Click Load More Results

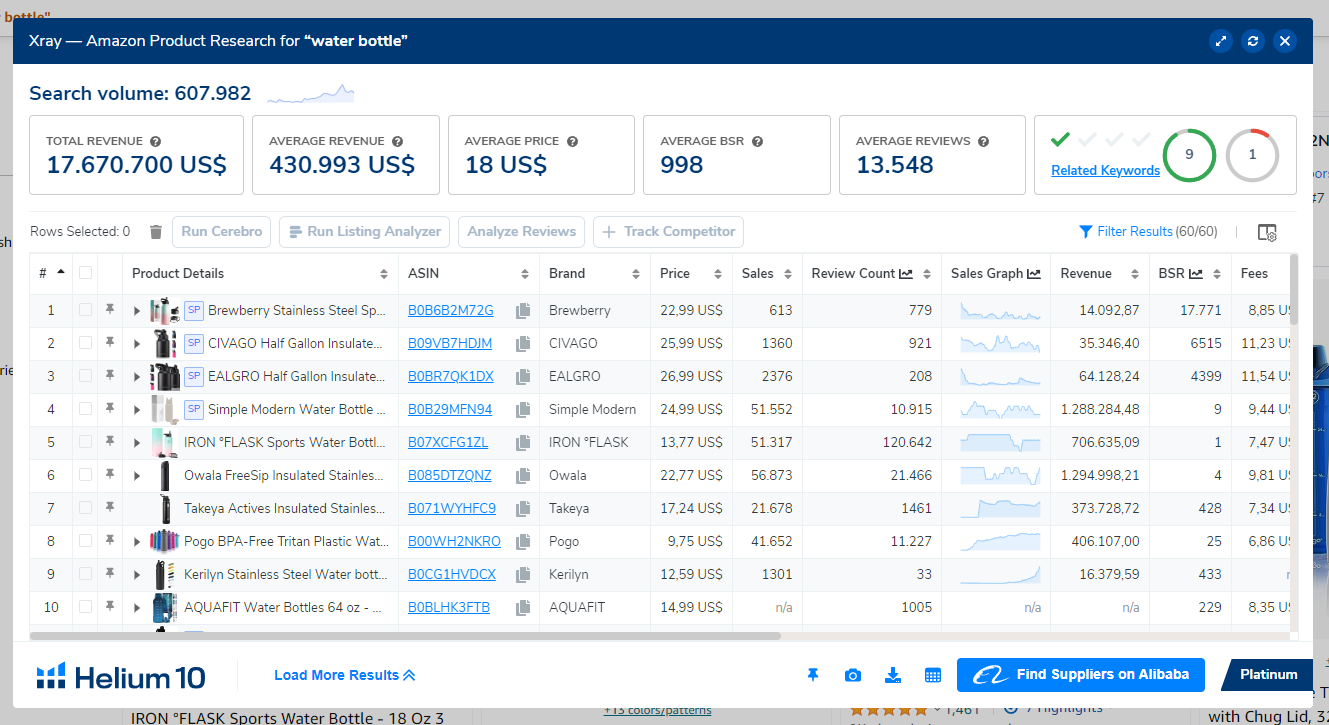[x=344, y=675]
